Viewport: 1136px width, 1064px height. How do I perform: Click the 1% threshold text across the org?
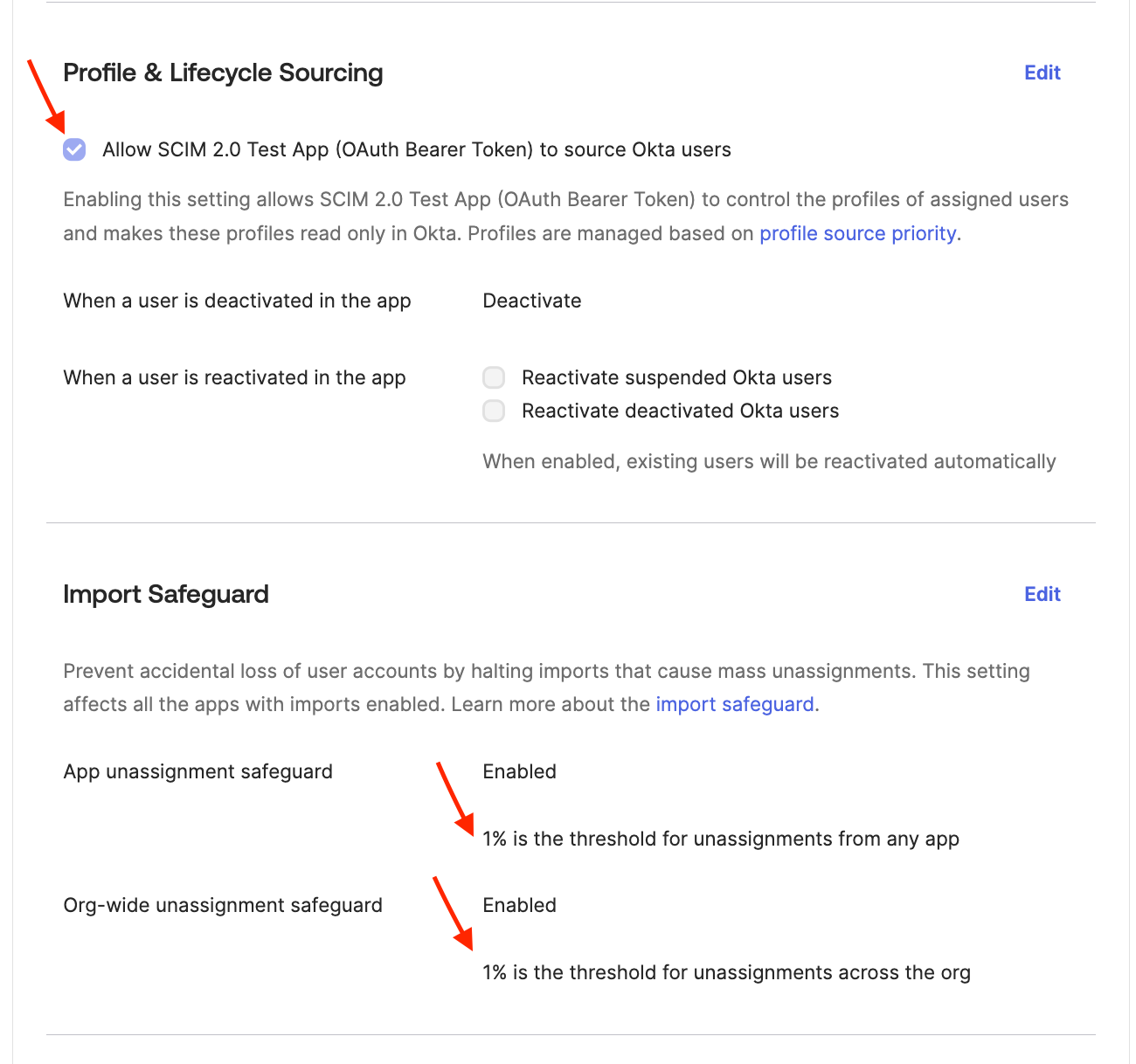coord(727,972)
